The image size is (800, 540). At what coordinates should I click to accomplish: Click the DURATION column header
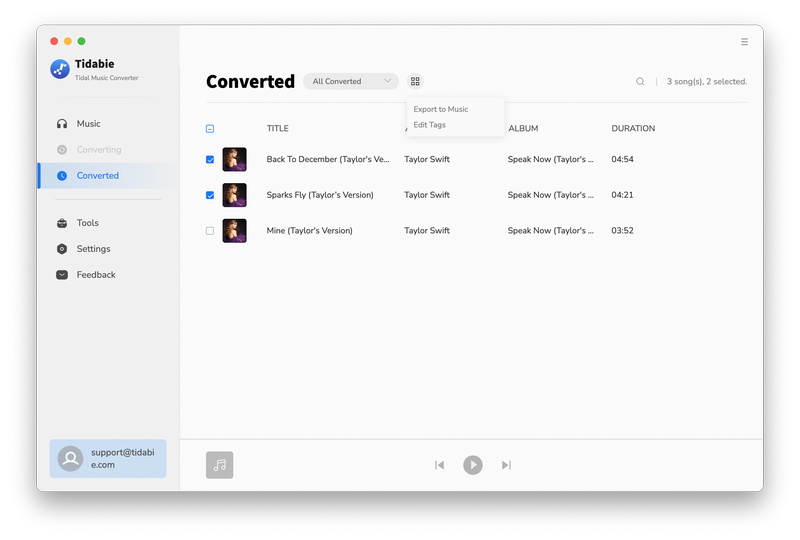click(x=633, y=129)
